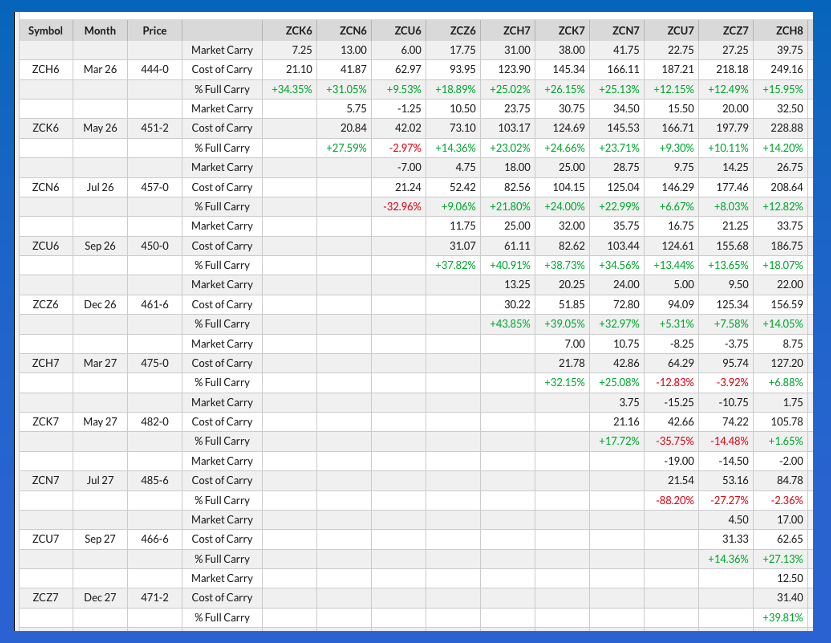The image size is (831, 643).
Task: Click the +34.35% full carry value
Action: click(x=291, y=89)
